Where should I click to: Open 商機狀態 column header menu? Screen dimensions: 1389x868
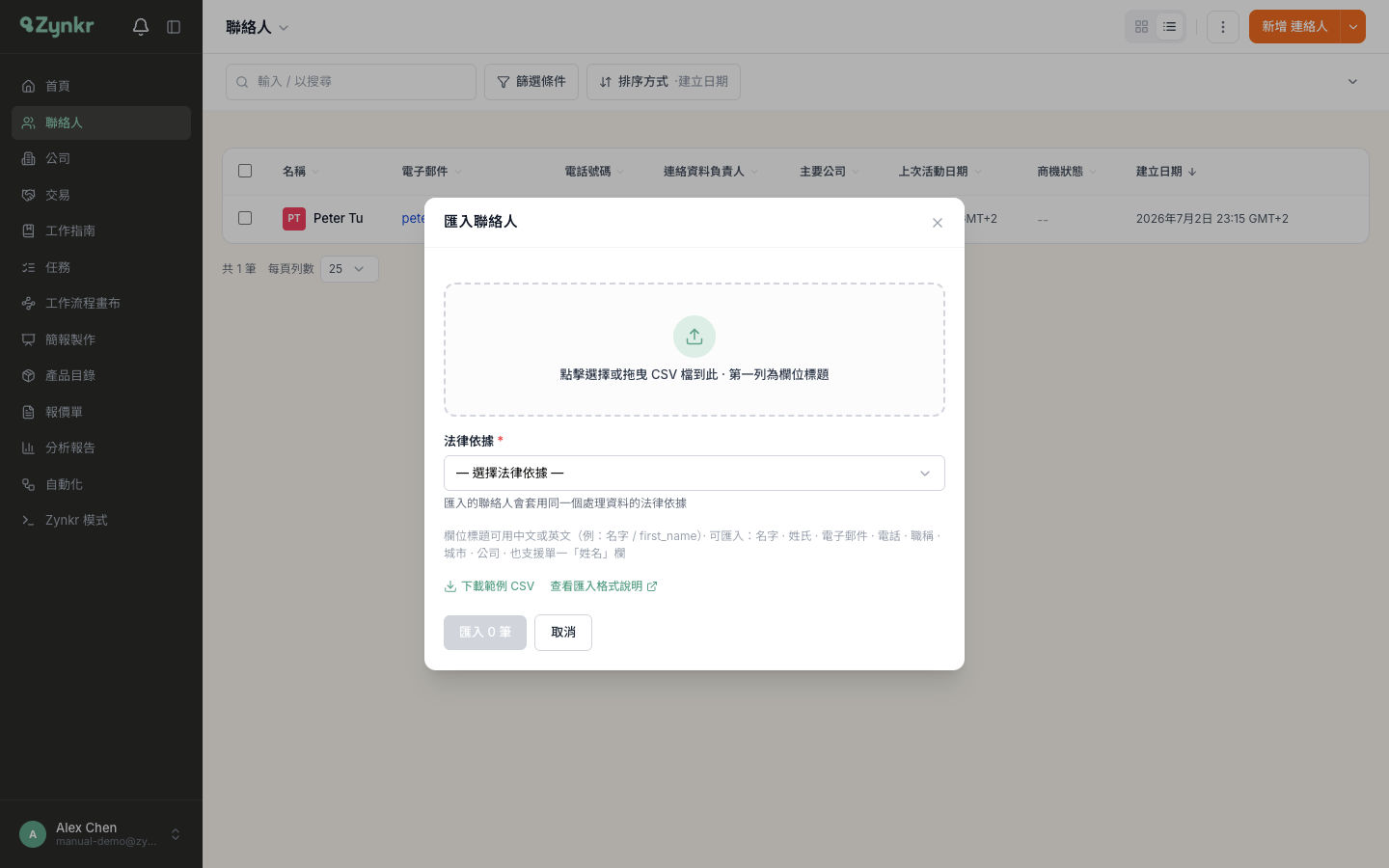[x=1067, y=172]
